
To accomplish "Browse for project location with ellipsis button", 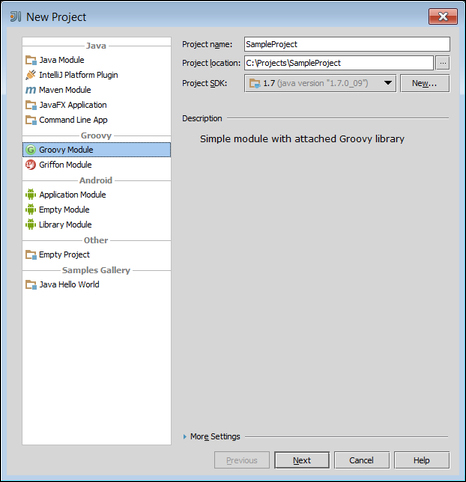I will click(x=443, y=63).
